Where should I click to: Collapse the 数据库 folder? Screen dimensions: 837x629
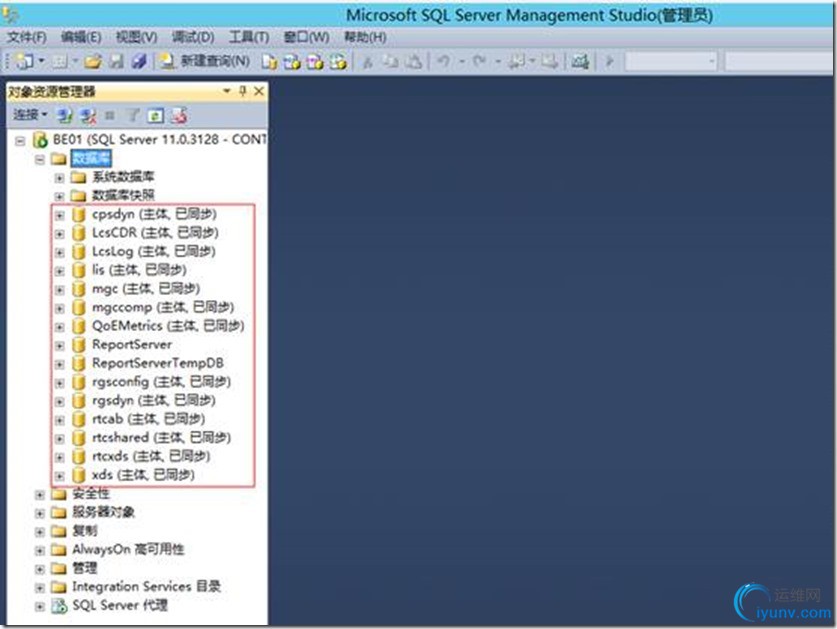click(40, 159)
